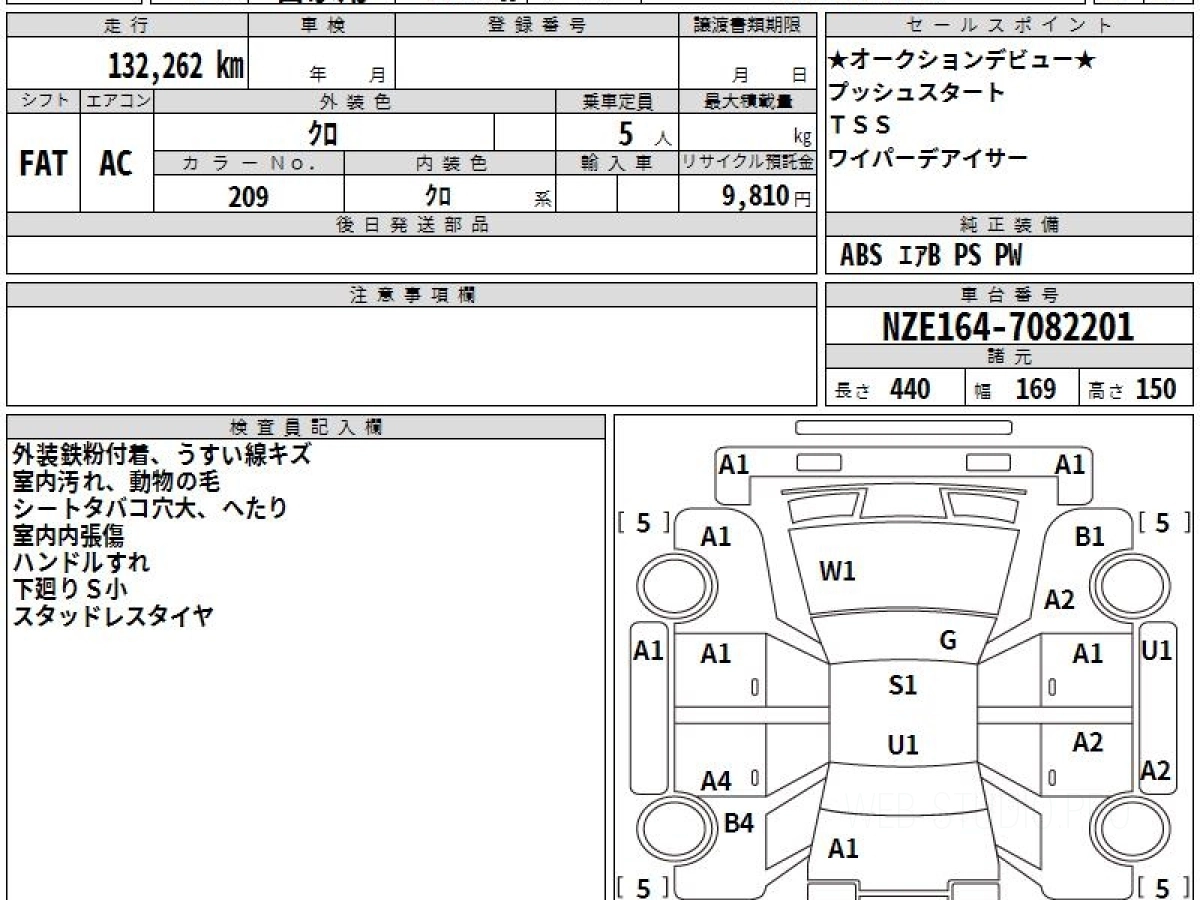Click the mileage value 132,262 km
1200x900 pixels.
176,66
